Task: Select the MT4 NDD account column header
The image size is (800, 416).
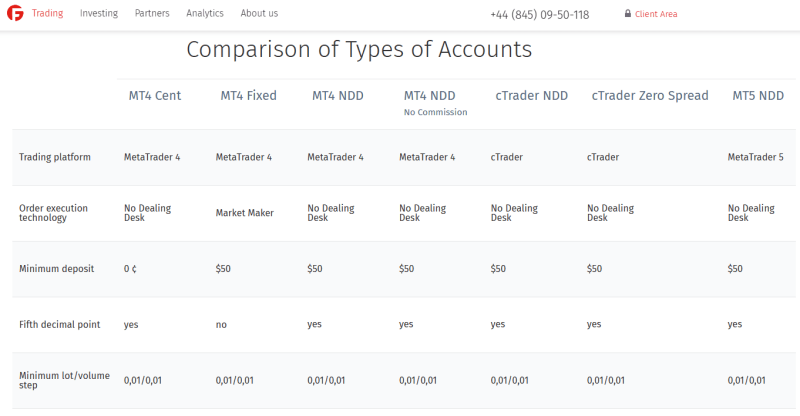Action: click(x=338, y=95)
